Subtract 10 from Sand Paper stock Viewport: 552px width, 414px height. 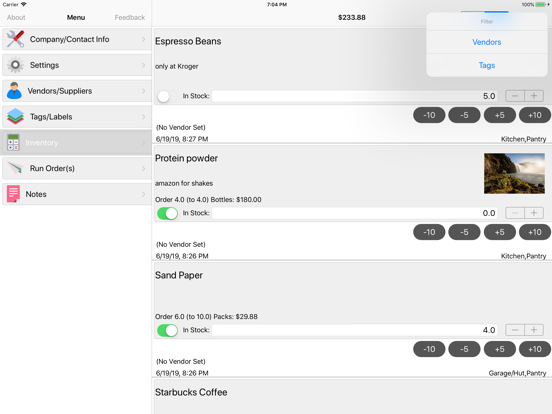tap(429, 349)
